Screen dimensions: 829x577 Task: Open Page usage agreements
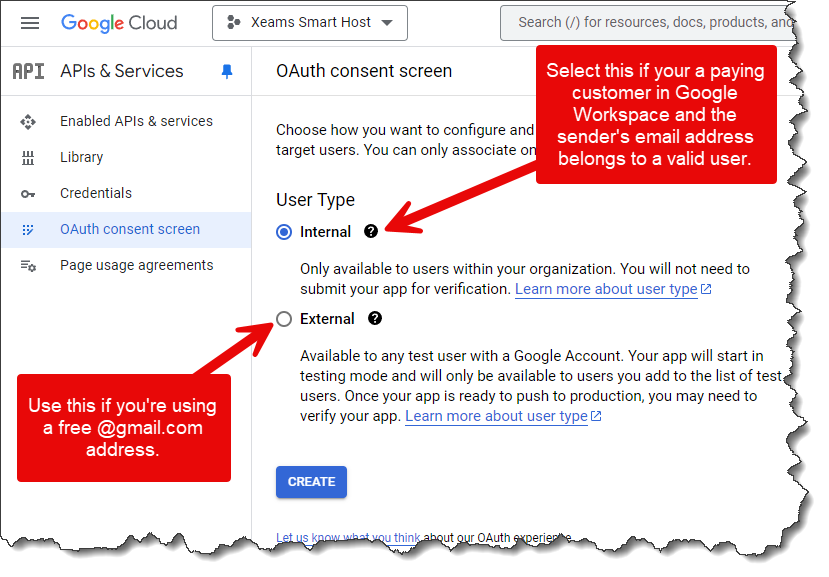(136, 265)
